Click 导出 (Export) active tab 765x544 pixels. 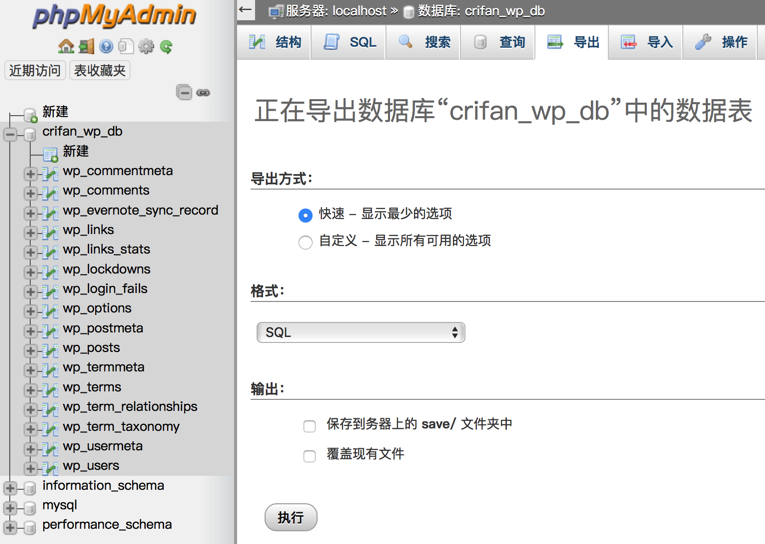tap(572, 42)
